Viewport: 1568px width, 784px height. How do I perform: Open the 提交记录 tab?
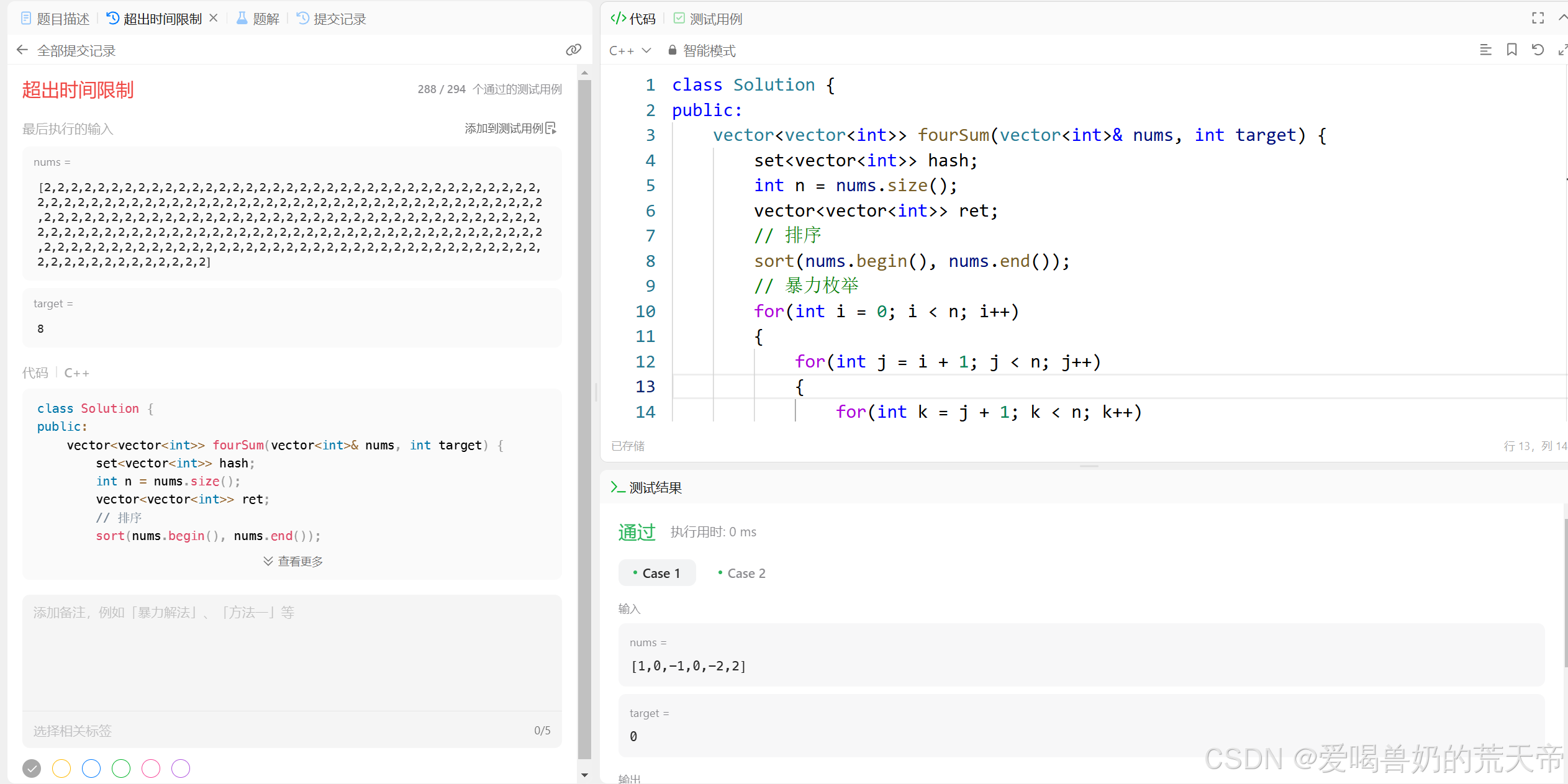[332, 19]
